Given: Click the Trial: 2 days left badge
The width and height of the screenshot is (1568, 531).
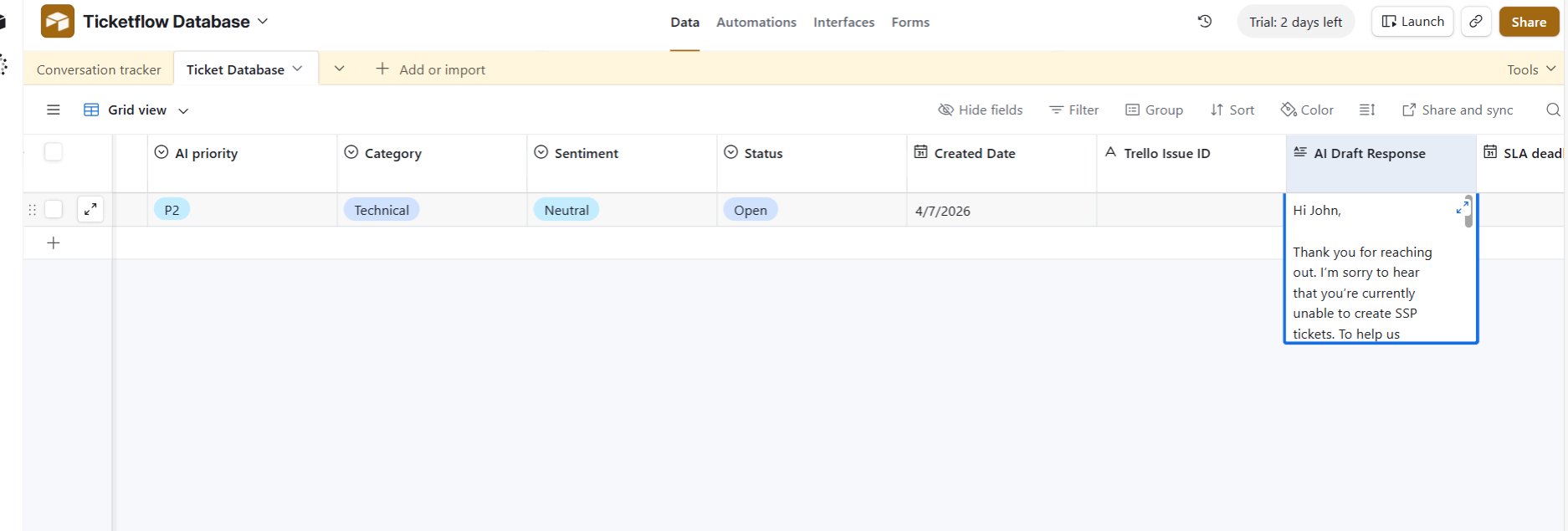Looking at the screenshot, I should pyautogui.click(x=1295, y=22).
